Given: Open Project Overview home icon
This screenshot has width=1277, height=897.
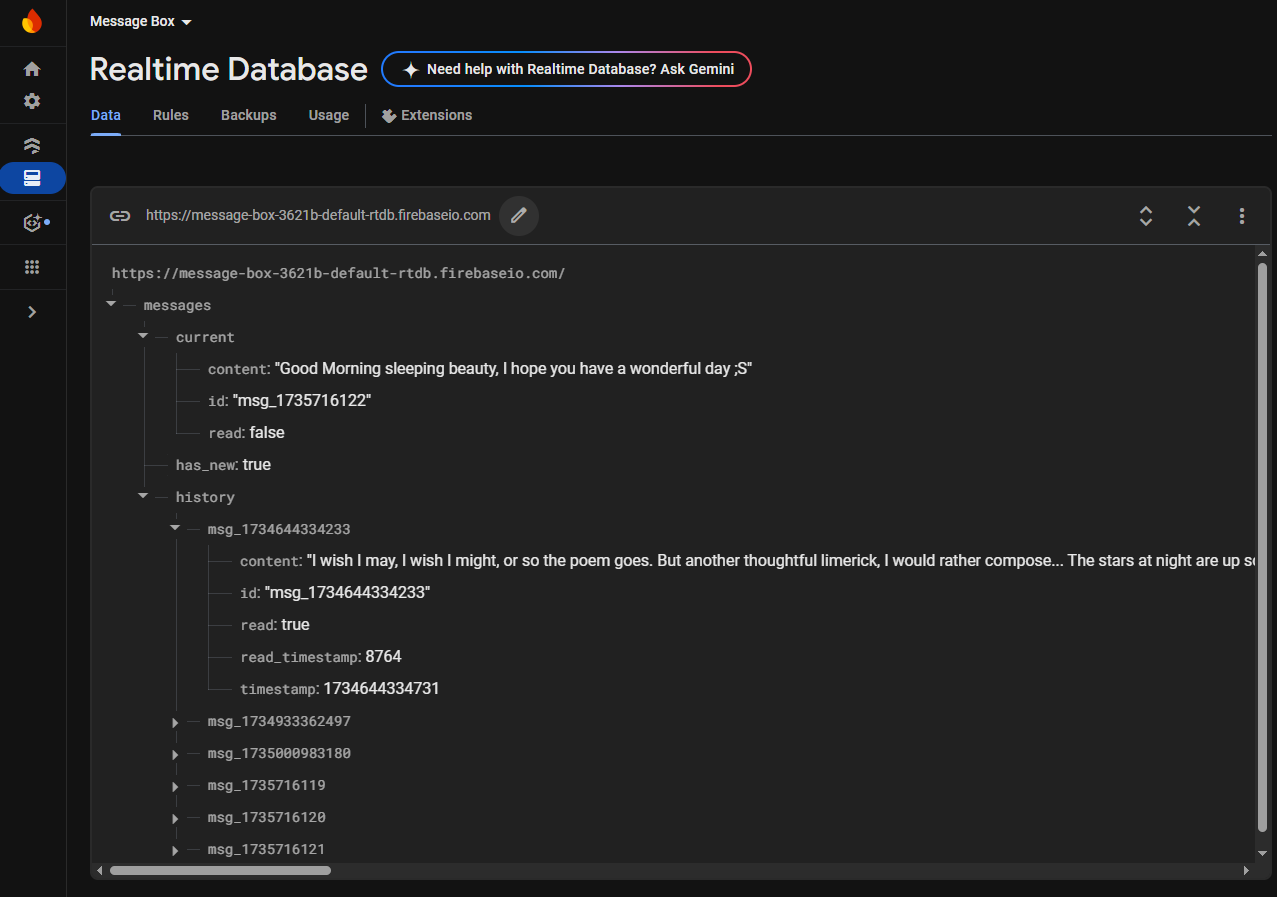Looking at the screenshot, I should 32,69.
